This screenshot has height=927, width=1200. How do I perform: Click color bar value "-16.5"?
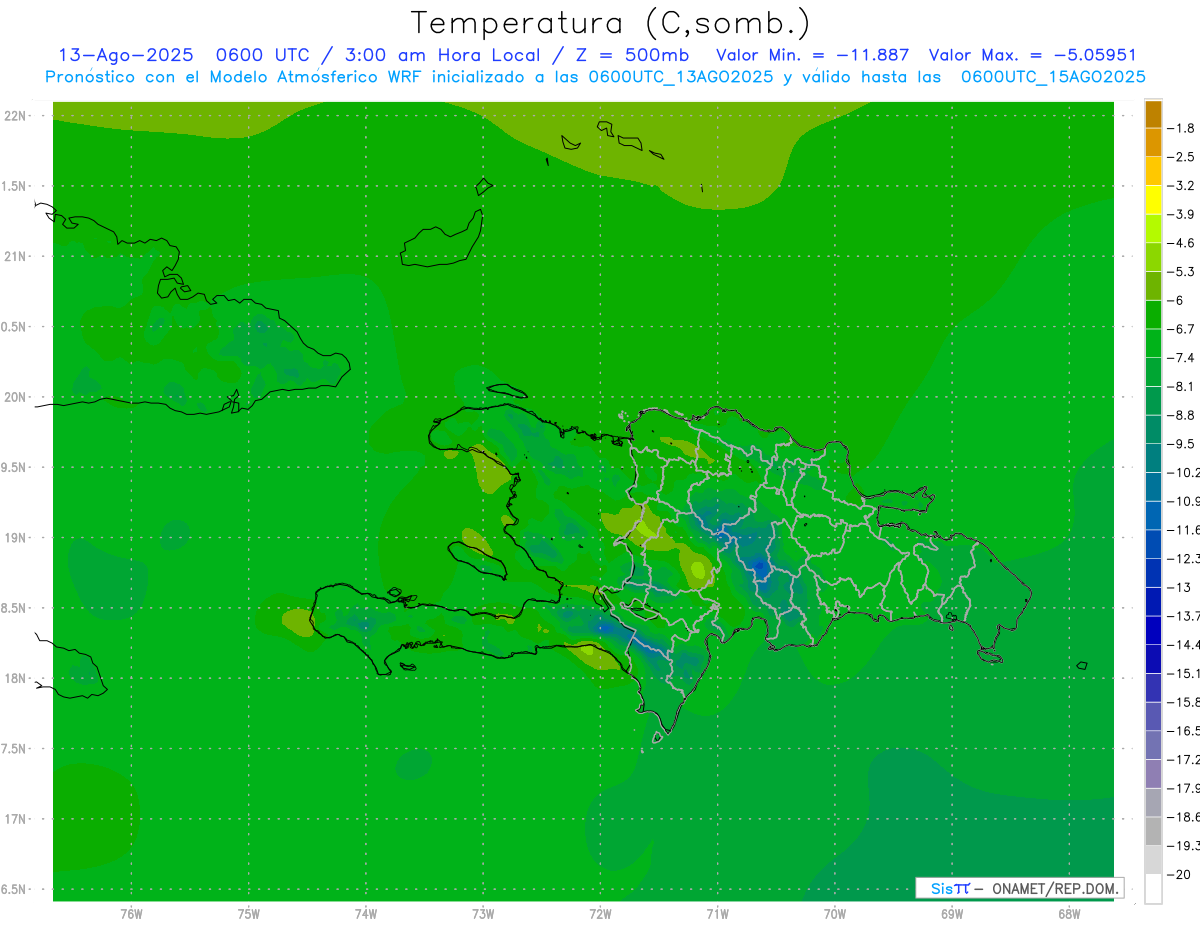(x=1184, y=731)
